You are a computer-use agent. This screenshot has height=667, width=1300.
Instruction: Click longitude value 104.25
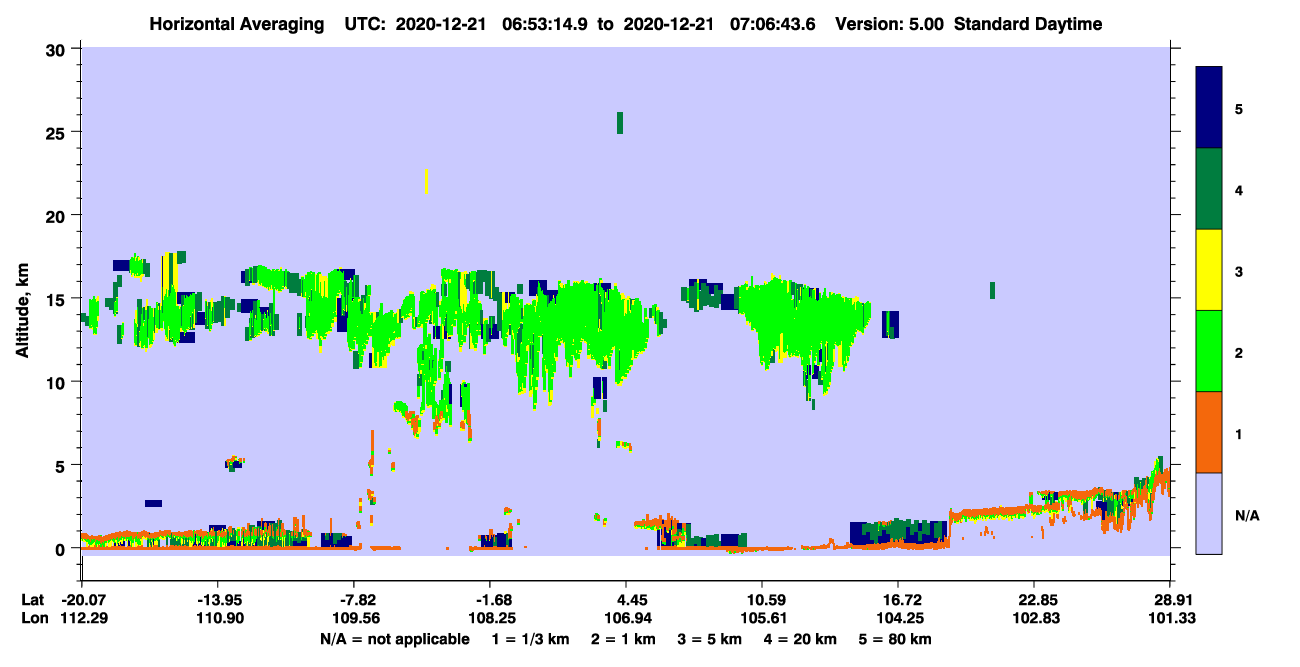coord(898,619)
